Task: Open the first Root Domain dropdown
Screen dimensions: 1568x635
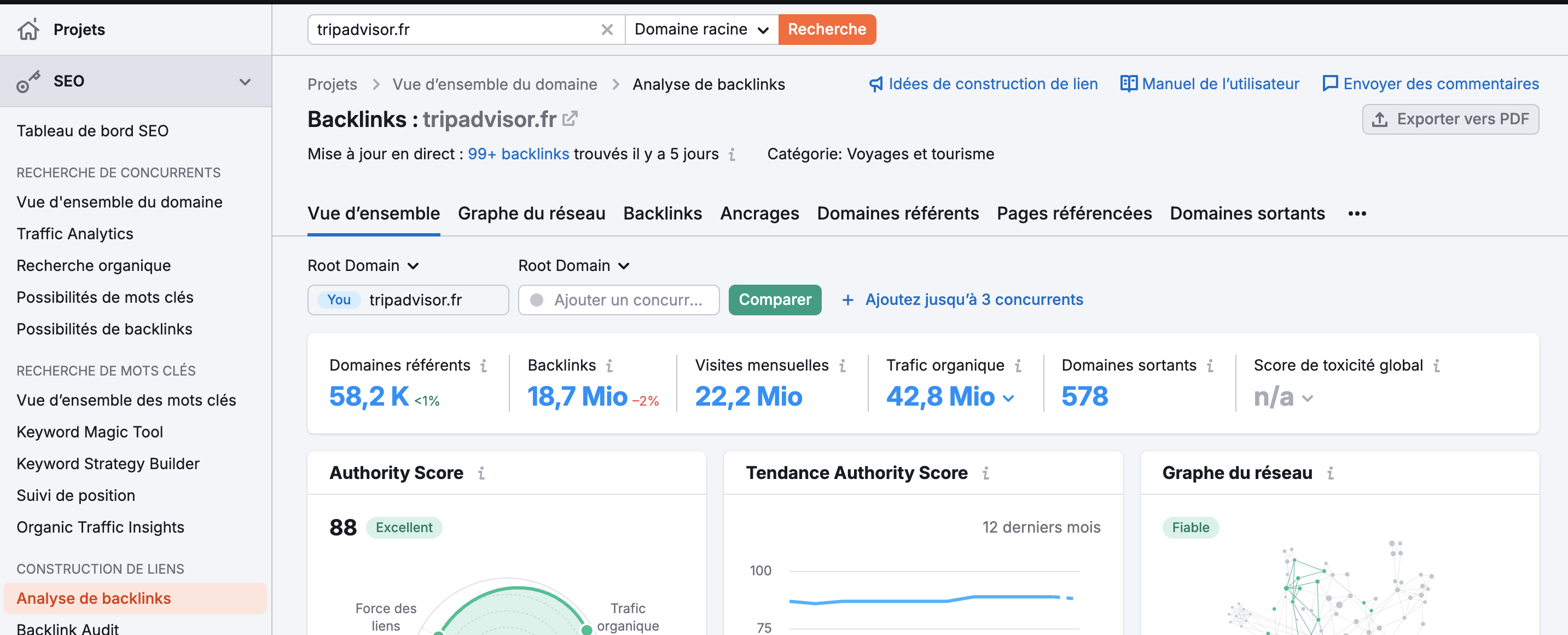Action: click(363, 266)
